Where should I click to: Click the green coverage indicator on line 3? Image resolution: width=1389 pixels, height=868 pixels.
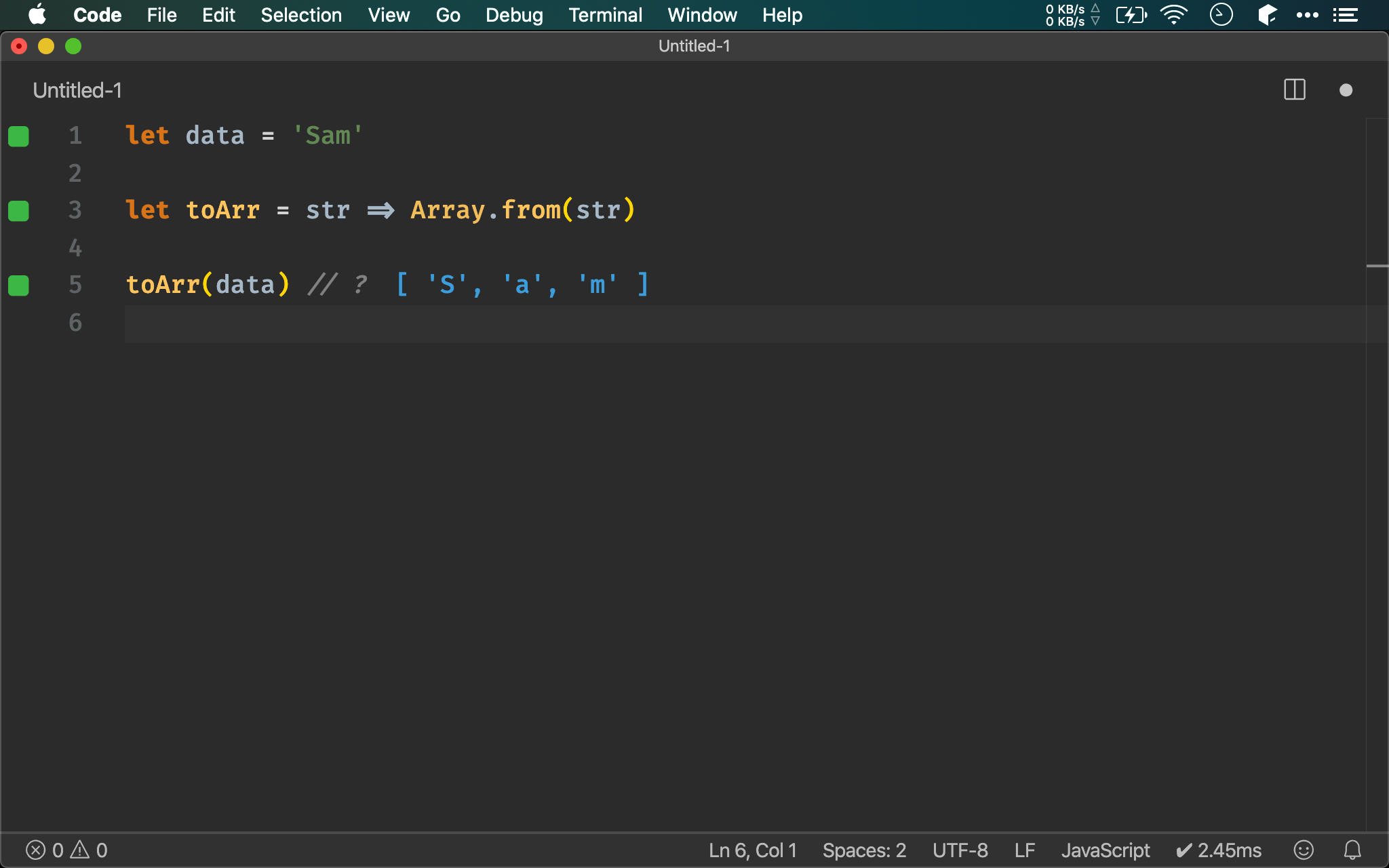(19, 211)
